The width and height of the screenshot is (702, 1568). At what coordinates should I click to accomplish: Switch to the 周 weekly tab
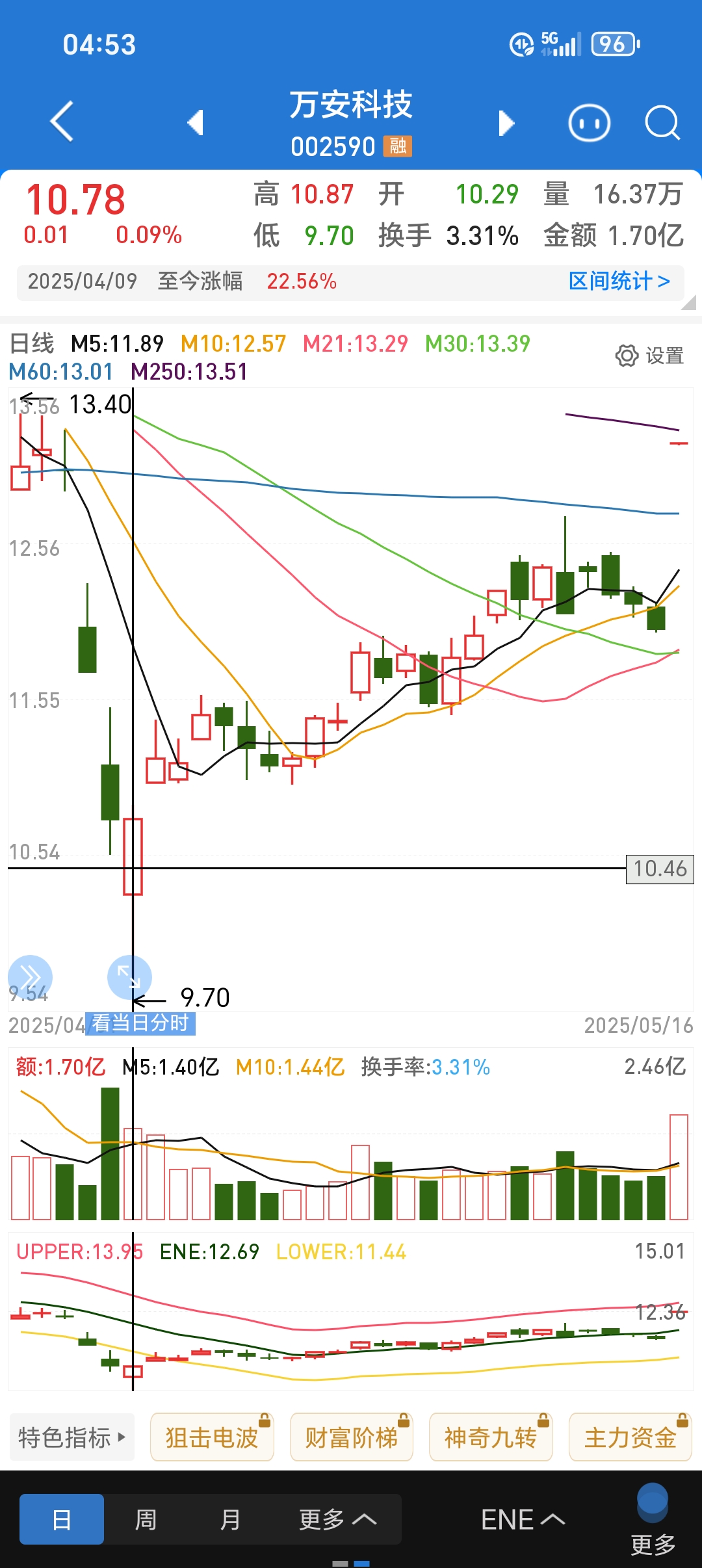tap(146, 1519)
